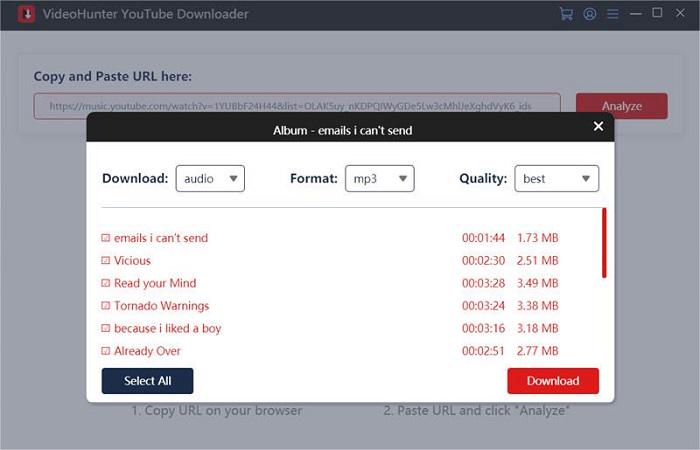Click the URL input field
The height and width of the screenshot is (450, 700).
297,106
